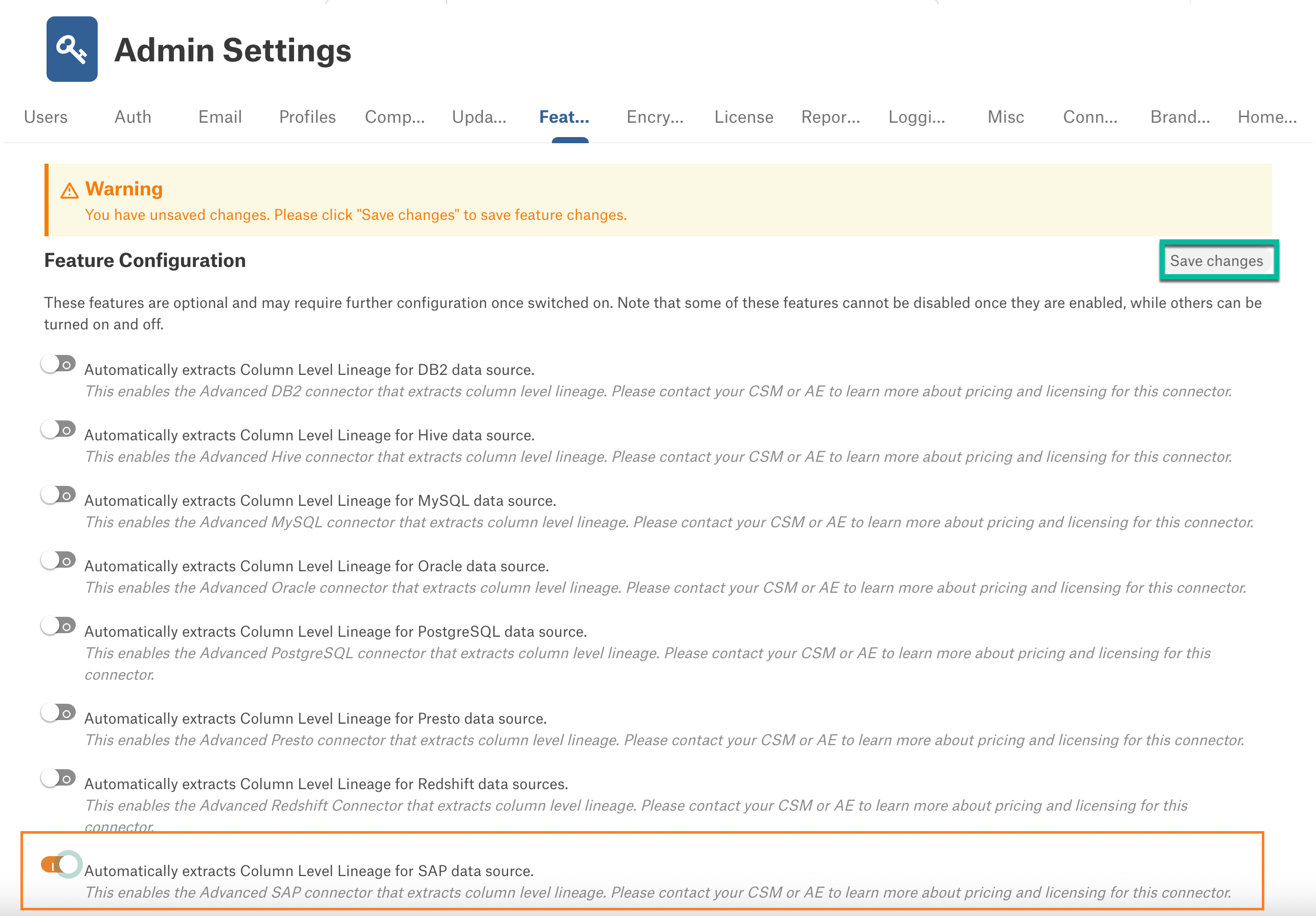Click the Redshift data sources label
This screenshot has height=916, width=1316.
click(x=326, y=784)
